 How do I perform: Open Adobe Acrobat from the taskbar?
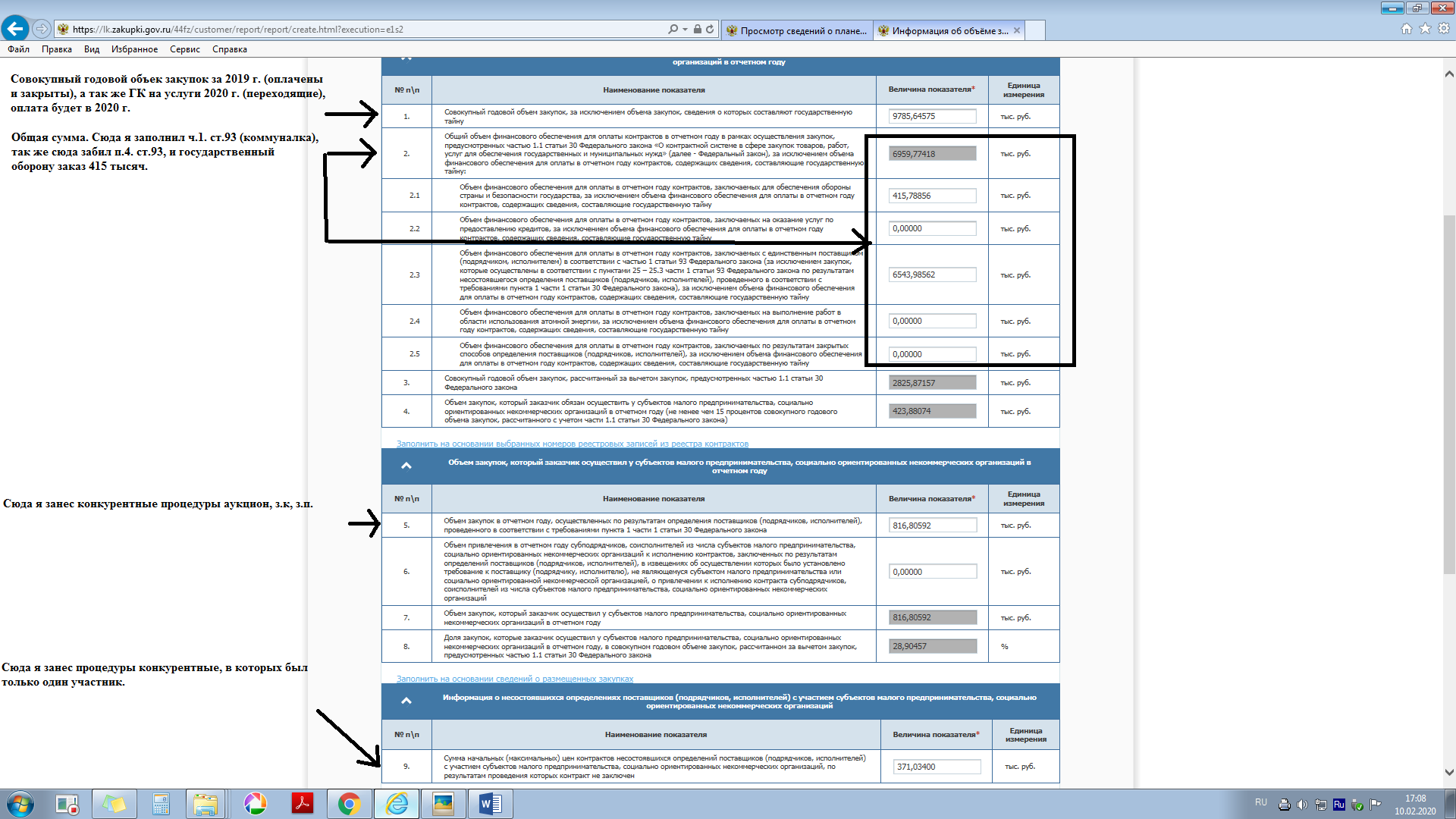303,804
